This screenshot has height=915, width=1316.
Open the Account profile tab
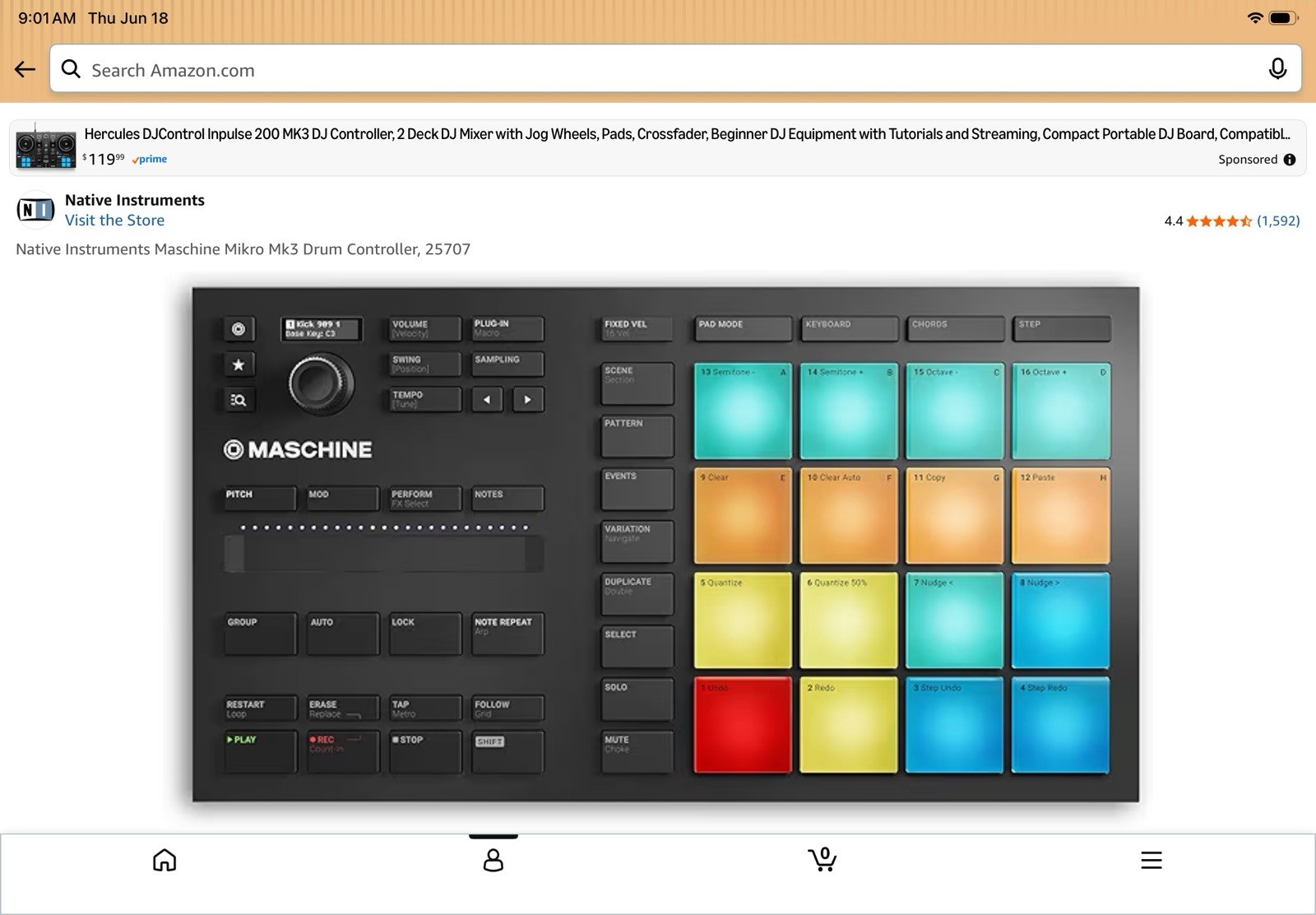(493, 860)
